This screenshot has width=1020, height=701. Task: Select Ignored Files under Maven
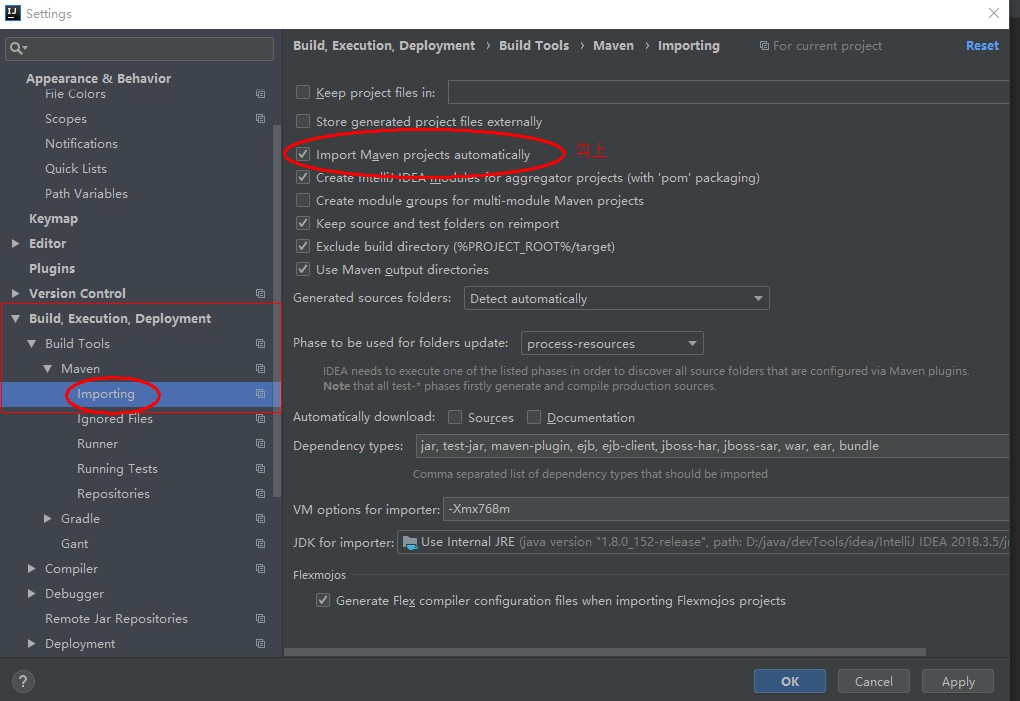coord(114,419)
